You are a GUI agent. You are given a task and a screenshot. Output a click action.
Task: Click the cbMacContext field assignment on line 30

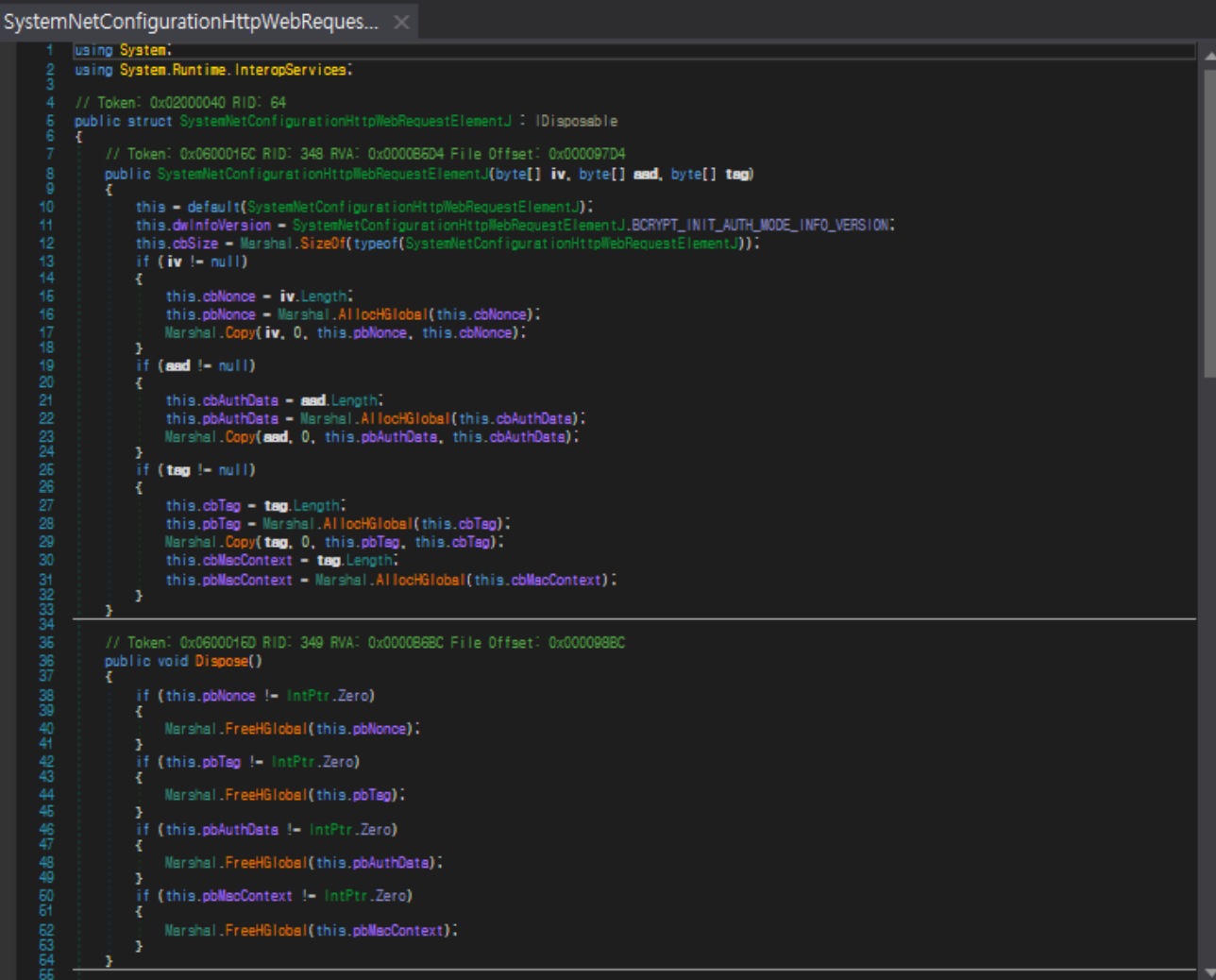click(248, 560)
